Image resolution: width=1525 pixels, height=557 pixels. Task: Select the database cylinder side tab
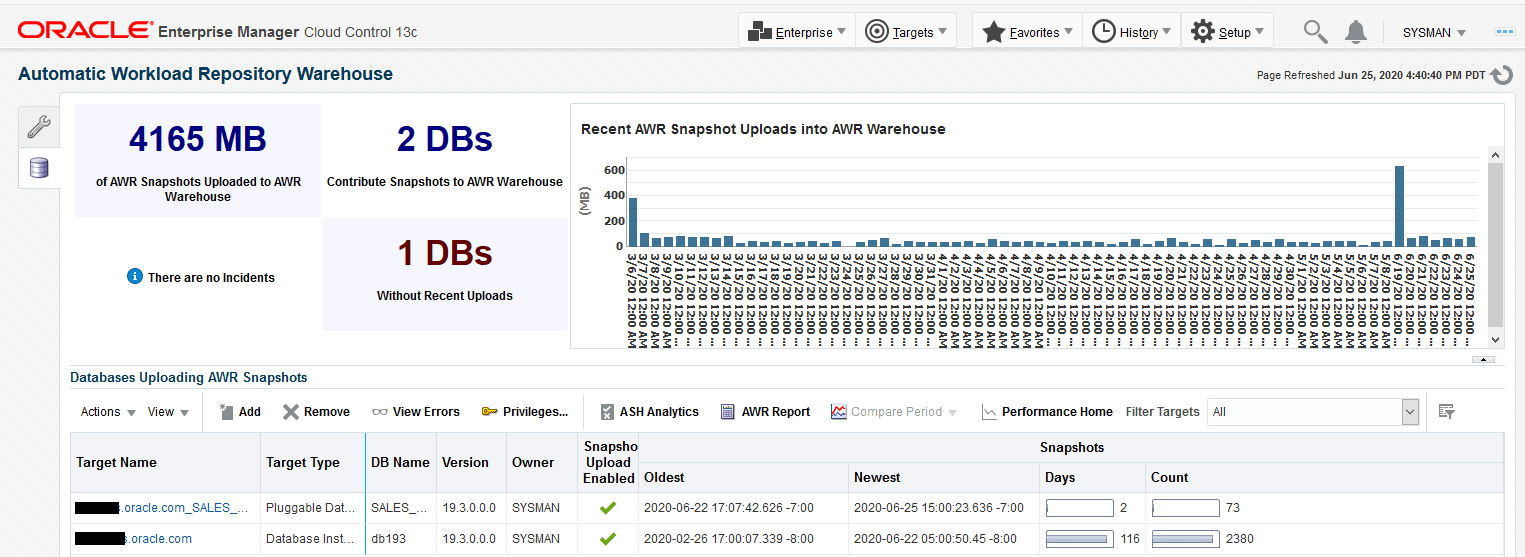click(x=39, y=167)
